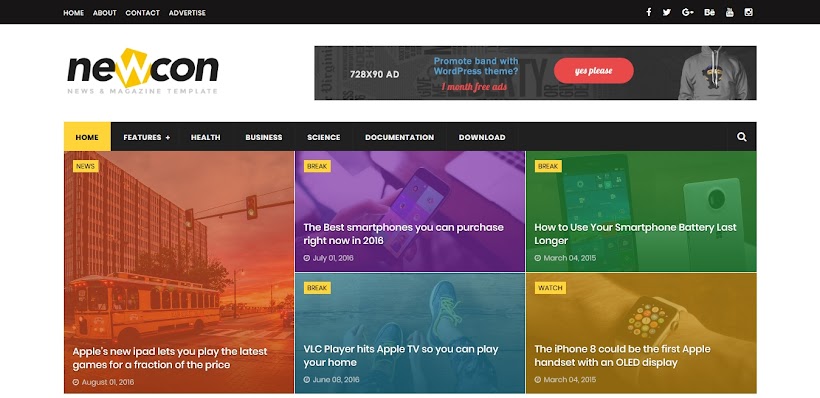Click the hoodie image in the ad
Image resolution: width=820 pixels, height=398 pixels.
713,73
